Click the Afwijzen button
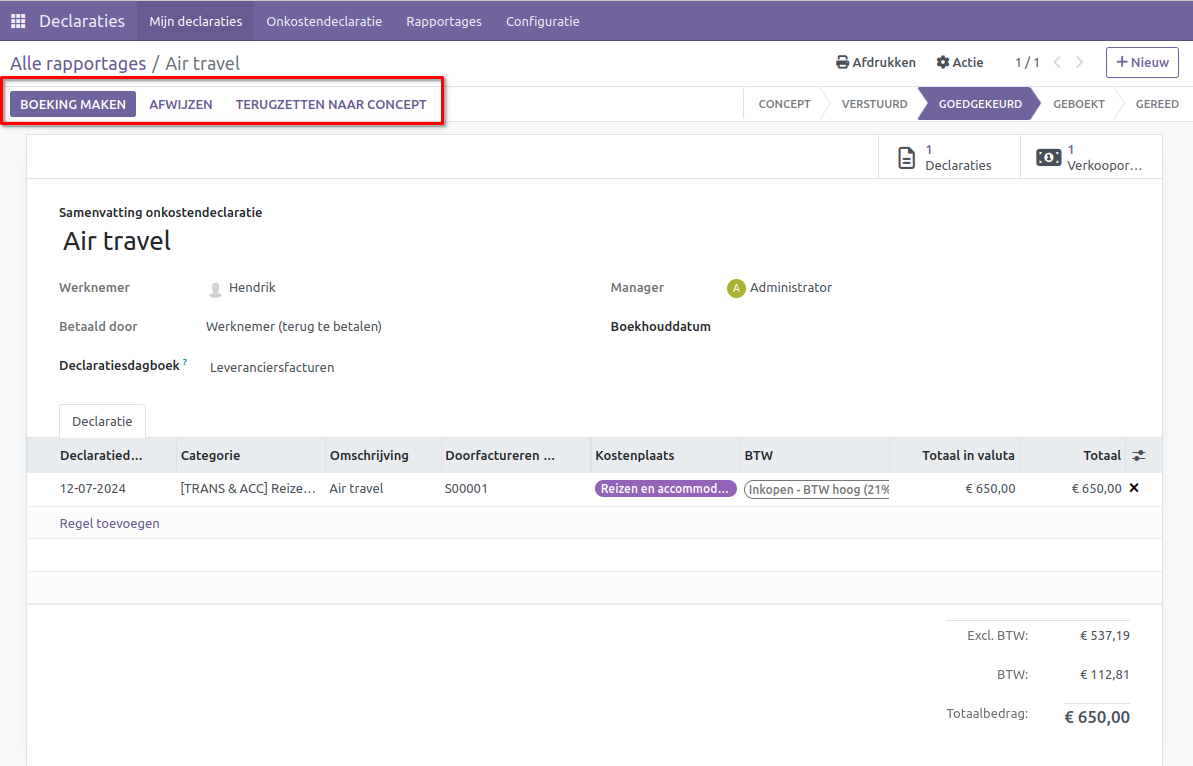The height and width of the screenshot is (766, 1193). click(x=181, y=104)
